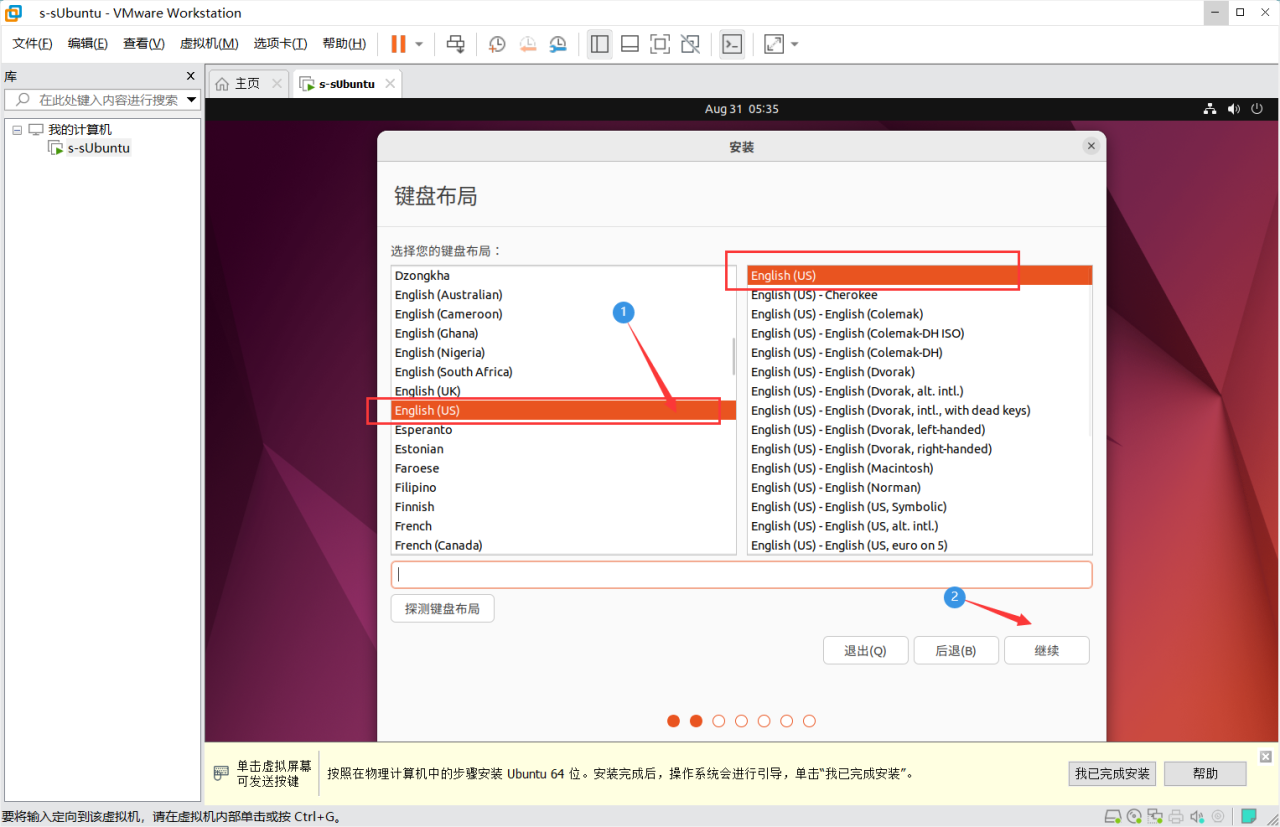Open the 文件(F) menu
This screenshot has width=1280, height=827.
tap(32, 44)
